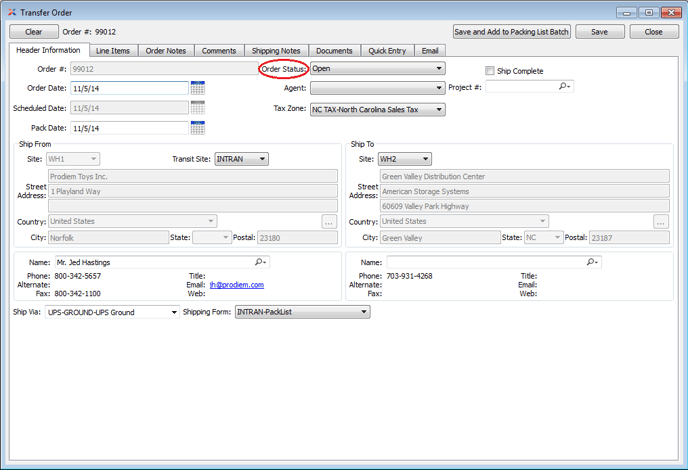Search Ship To contact name magnifier
The height and width of the screenshot is (470, 688).
pos(592,262)
